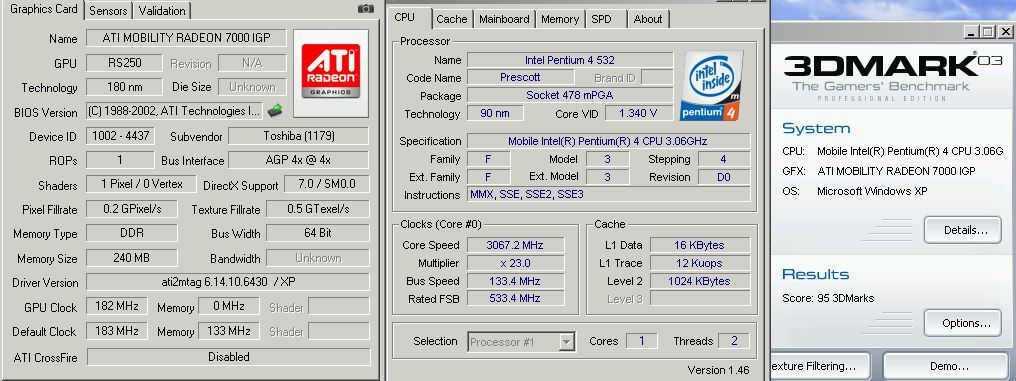Open the SPD tab in CPU-Z
The height and width of the screenshot is (381, 1016).
pyautogui.click(x=601, y=19)
